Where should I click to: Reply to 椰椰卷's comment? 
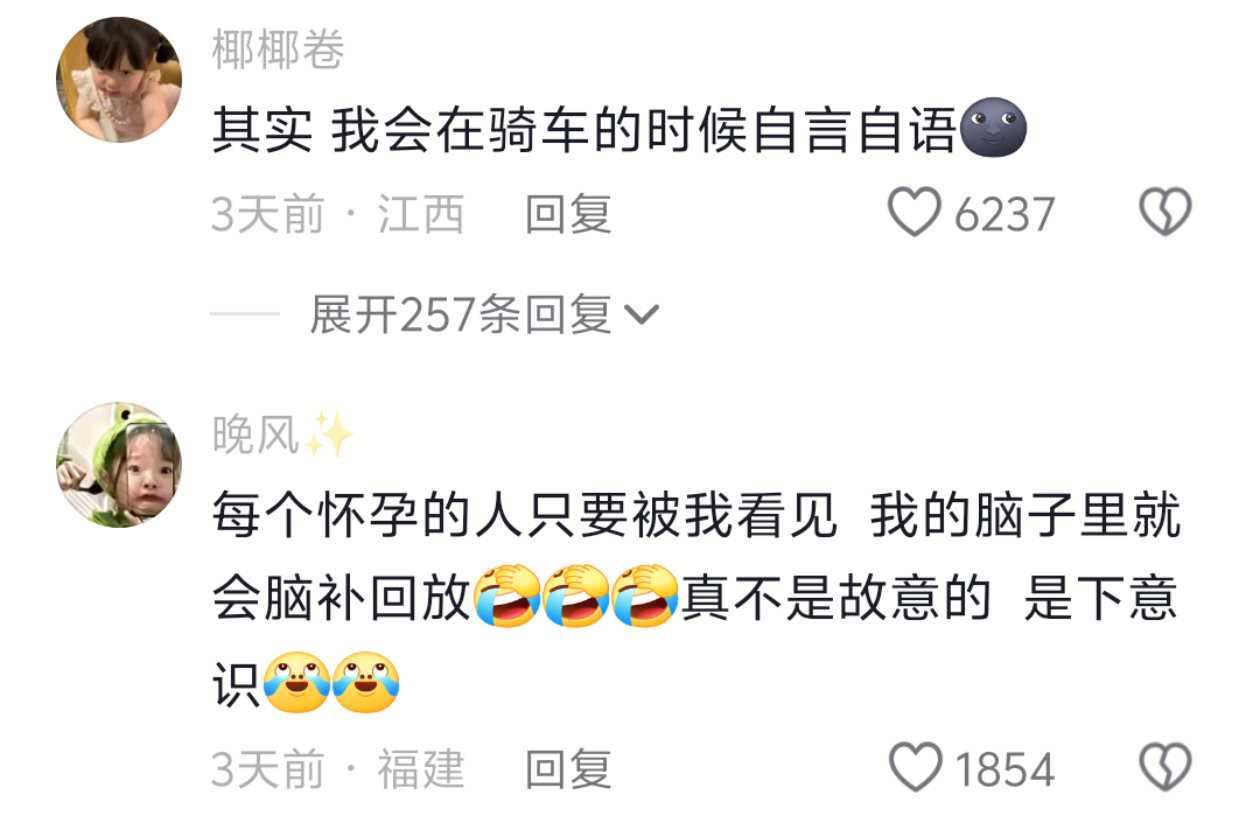click(568, 214)
